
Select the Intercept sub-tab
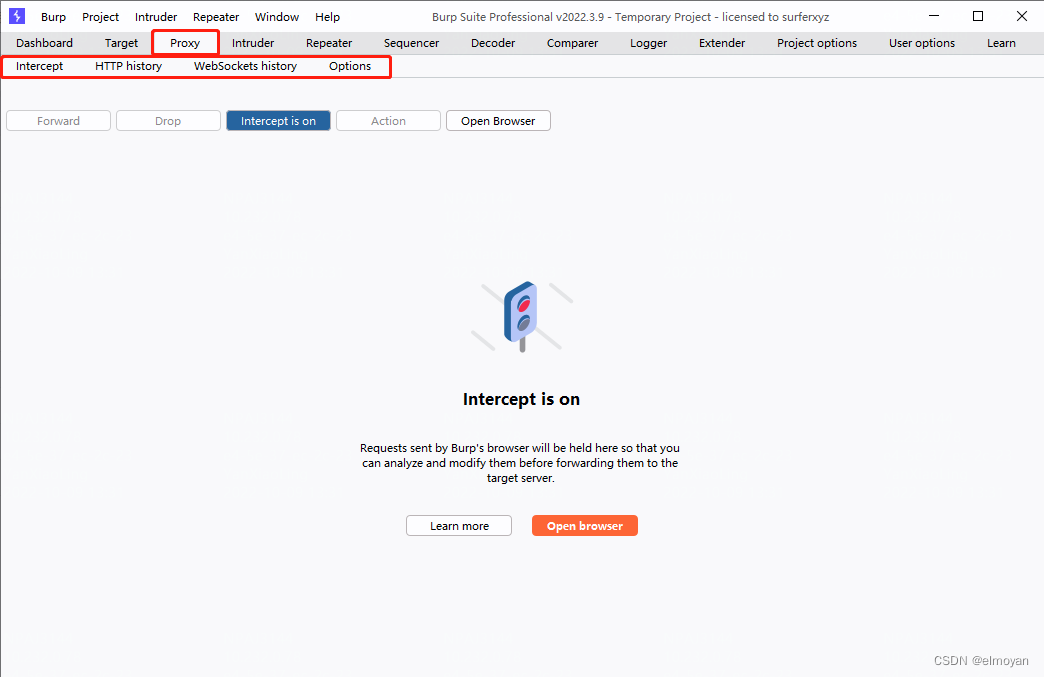39,66
